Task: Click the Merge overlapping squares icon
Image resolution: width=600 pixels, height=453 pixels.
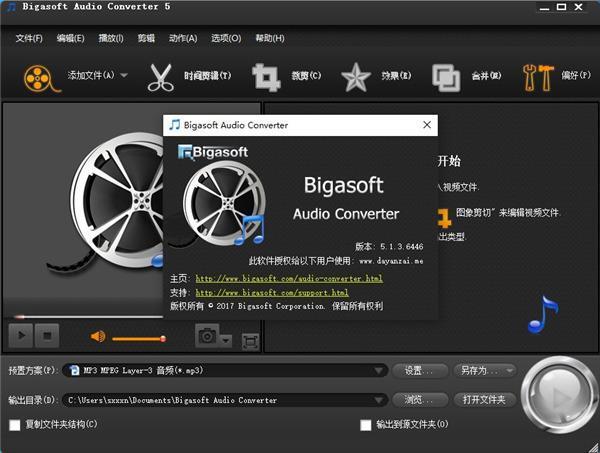Action: [446, 78]
